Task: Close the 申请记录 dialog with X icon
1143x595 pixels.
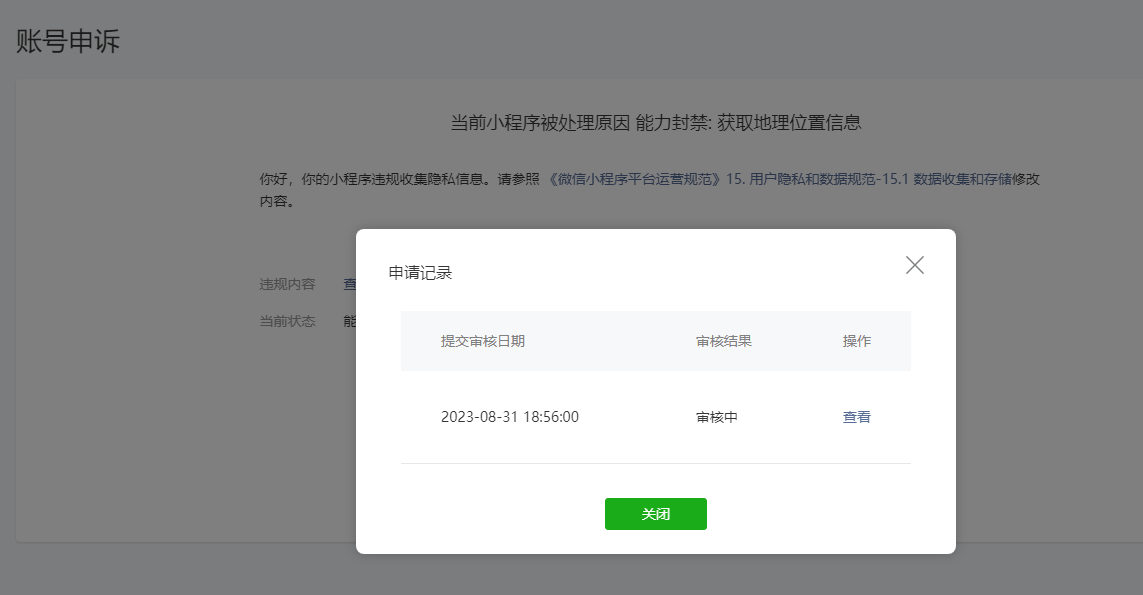Action: 915,265
